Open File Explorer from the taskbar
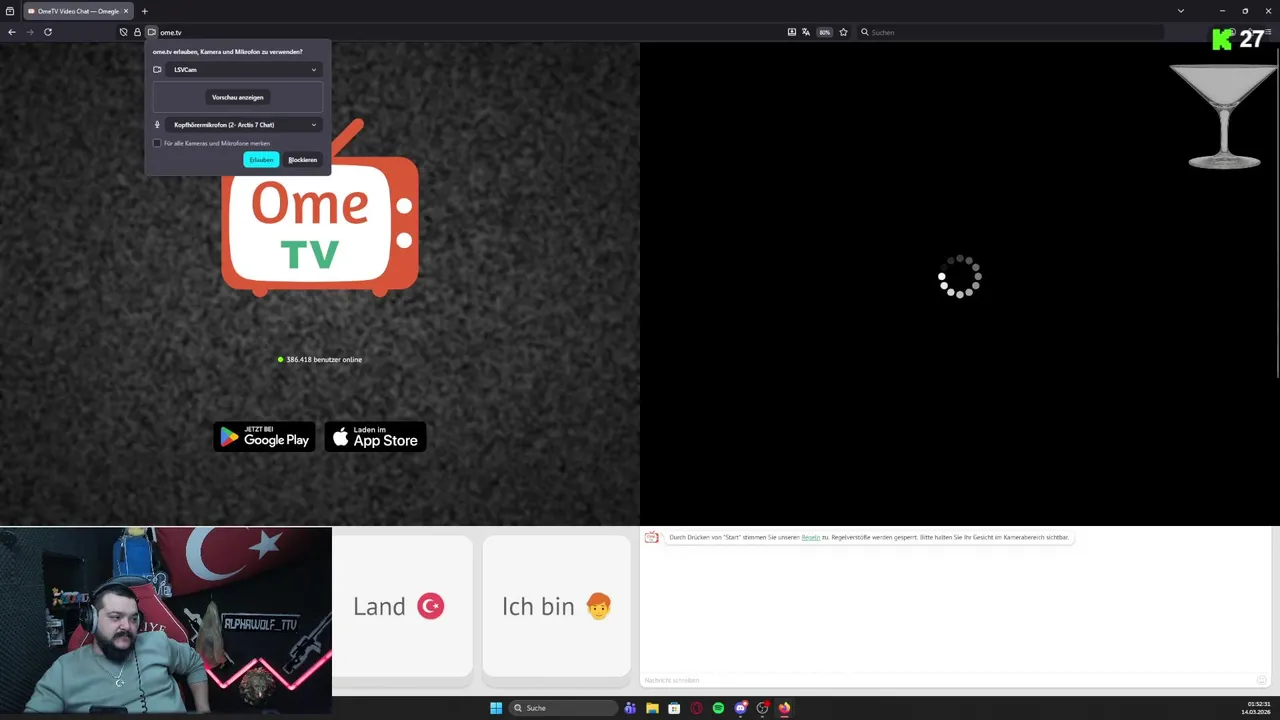 (652, 708)
